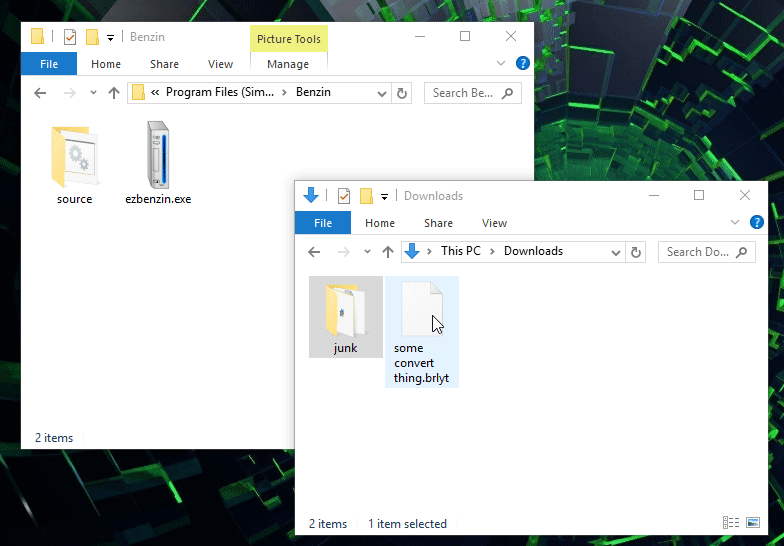Expand the hidden path chevron in Benzin address bar
Image resolution: width=784 pixels, height=546 pixels.
pyautogui.click(x=155, y=92)
